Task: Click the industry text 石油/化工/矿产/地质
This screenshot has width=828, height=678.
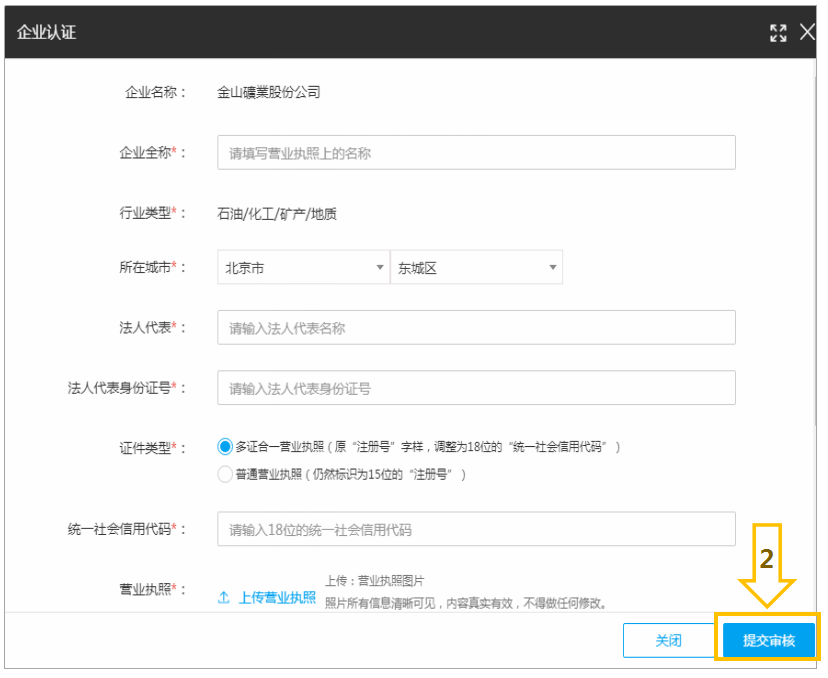Action: (x=277, y=214)
